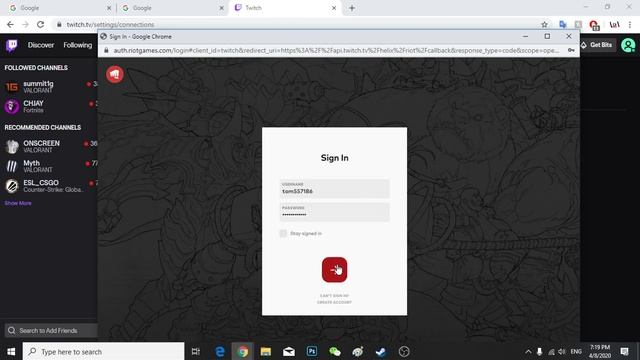Click the red Riot sign-in arrow button
The image size is (640, 360).
pos(334,270)
